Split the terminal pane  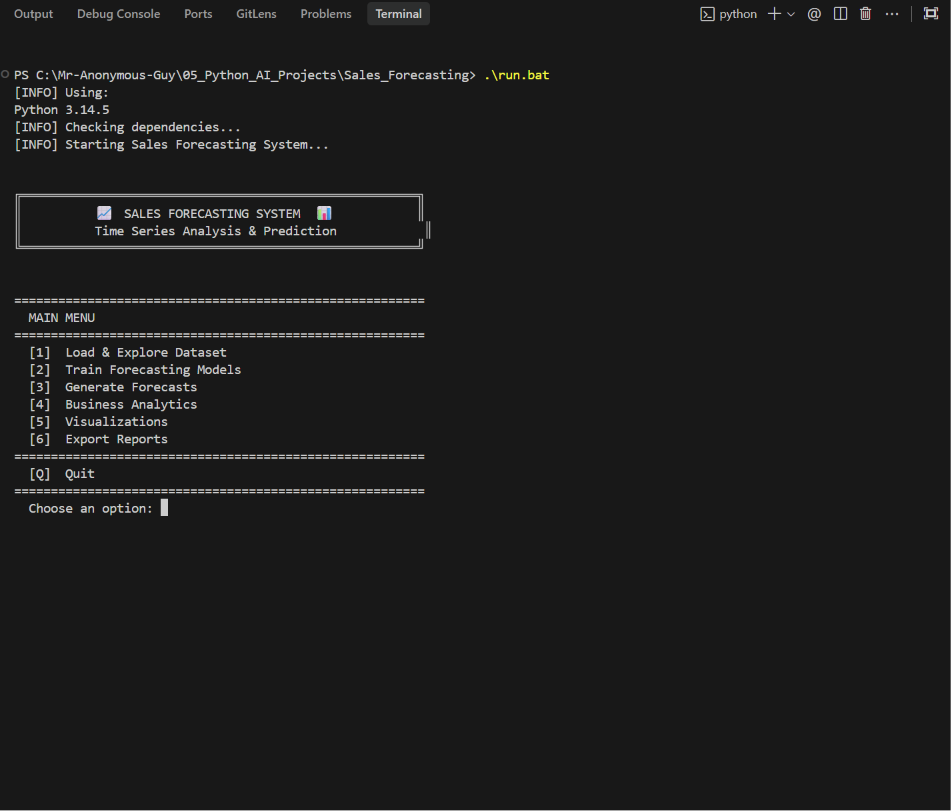tap(840, 14)
